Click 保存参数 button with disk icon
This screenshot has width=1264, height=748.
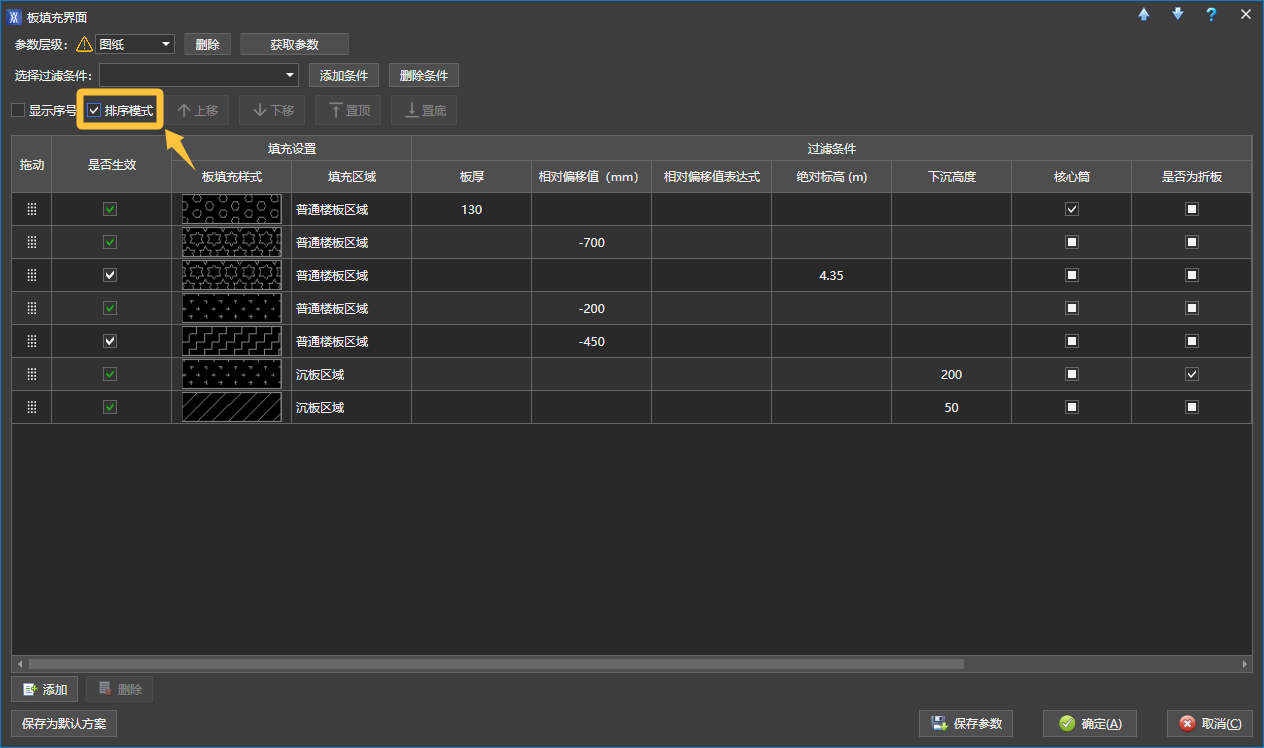(x=966, y=723)
